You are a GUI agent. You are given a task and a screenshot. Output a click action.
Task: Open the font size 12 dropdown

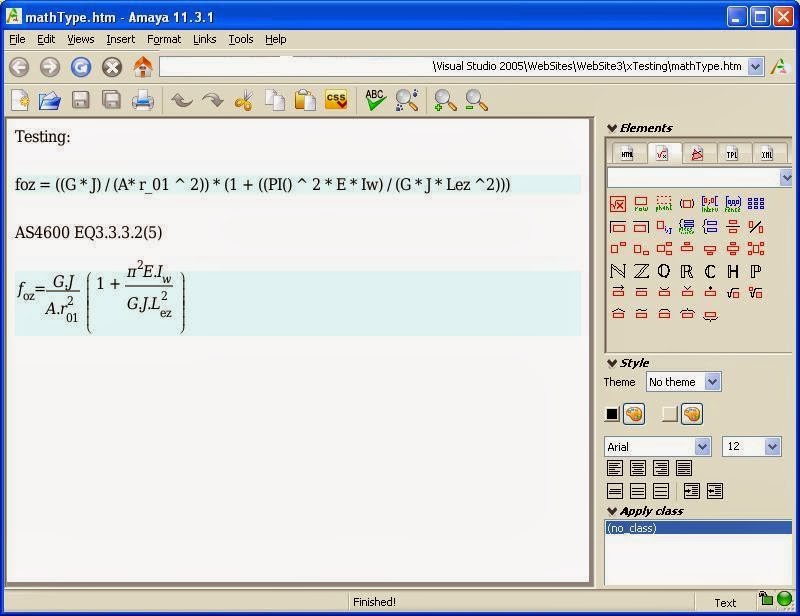pos(751,447)
